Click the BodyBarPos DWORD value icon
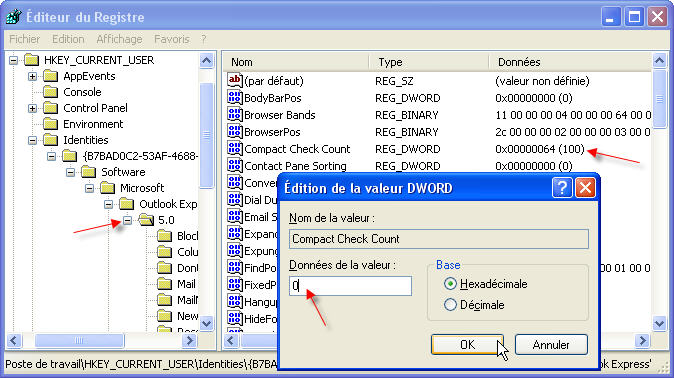The image size is (674, 378). (235, 97)
